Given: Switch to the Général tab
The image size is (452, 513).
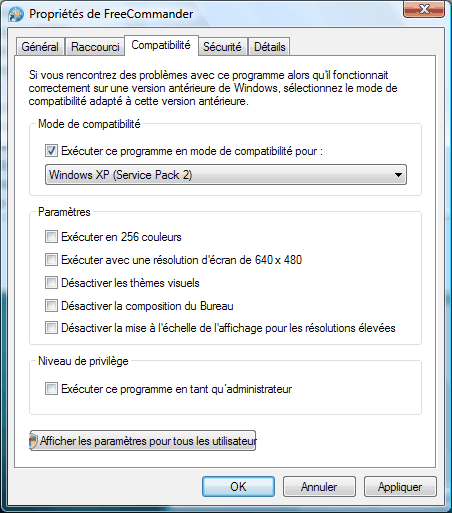Looking at the screenshot, I should point(40,47).
